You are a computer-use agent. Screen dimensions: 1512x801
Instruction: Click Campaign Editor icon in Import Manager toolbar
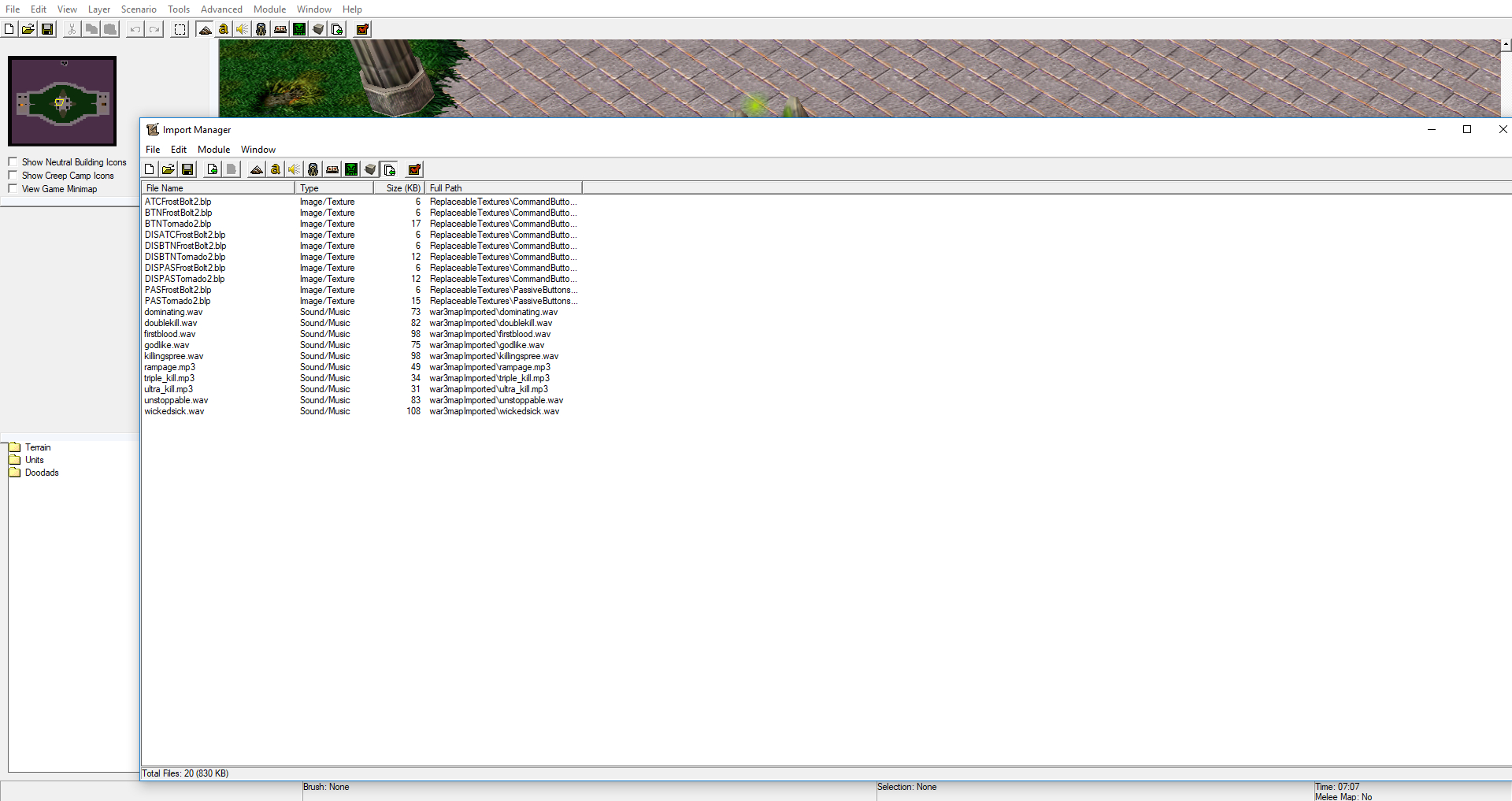(x=332, y=169)
